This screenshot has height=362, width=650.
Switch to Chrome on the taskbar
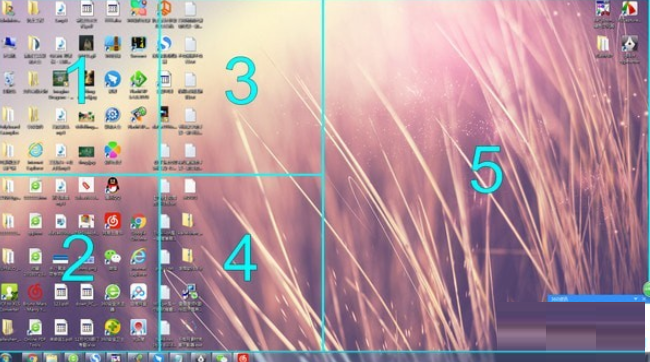31,358
